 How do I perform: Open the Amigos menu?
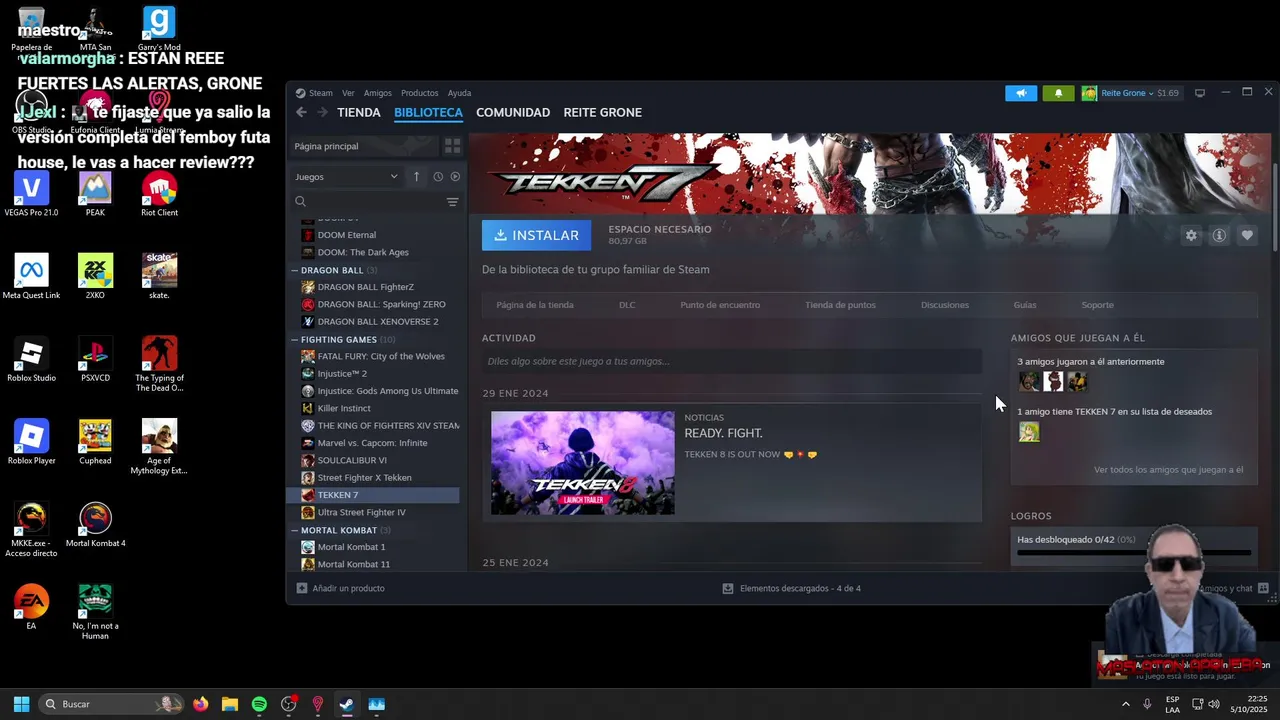coord(378,93)
